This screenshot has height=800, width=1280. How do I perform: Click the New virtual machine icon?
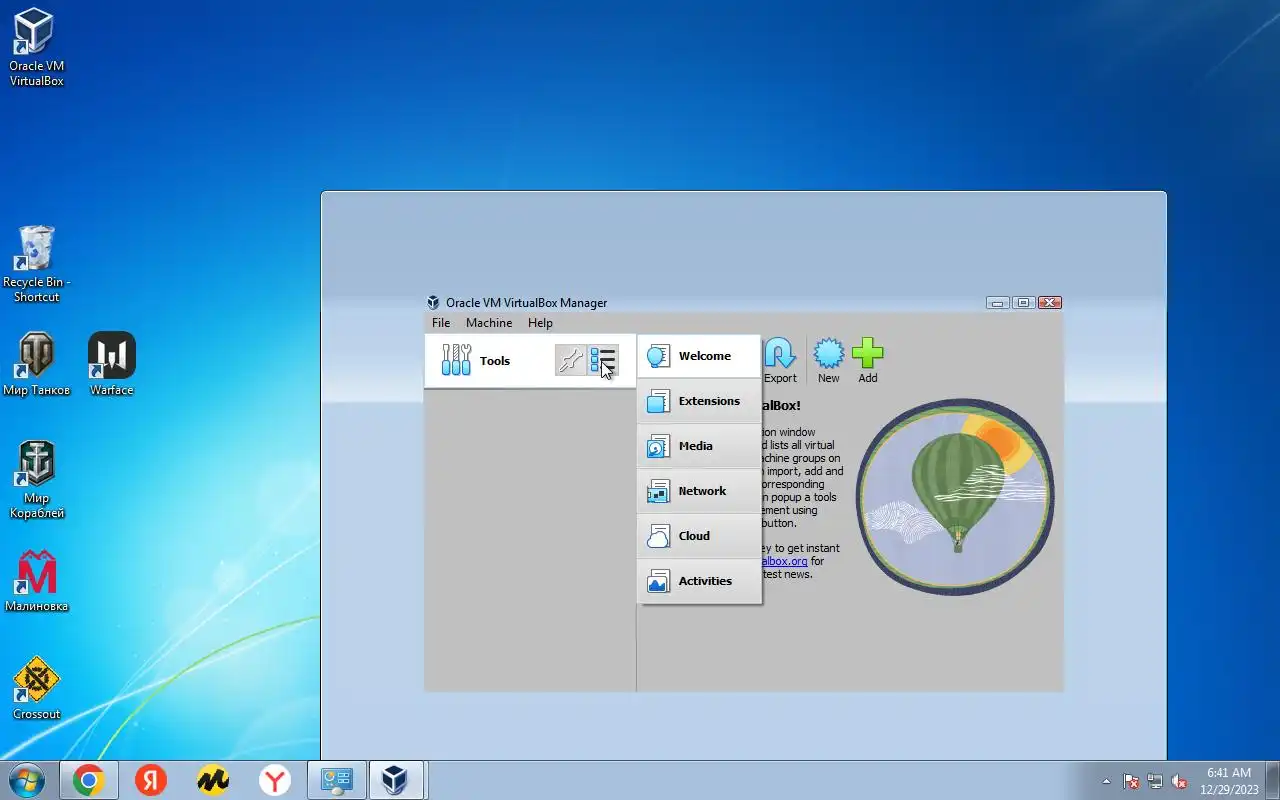pos(828,361)
